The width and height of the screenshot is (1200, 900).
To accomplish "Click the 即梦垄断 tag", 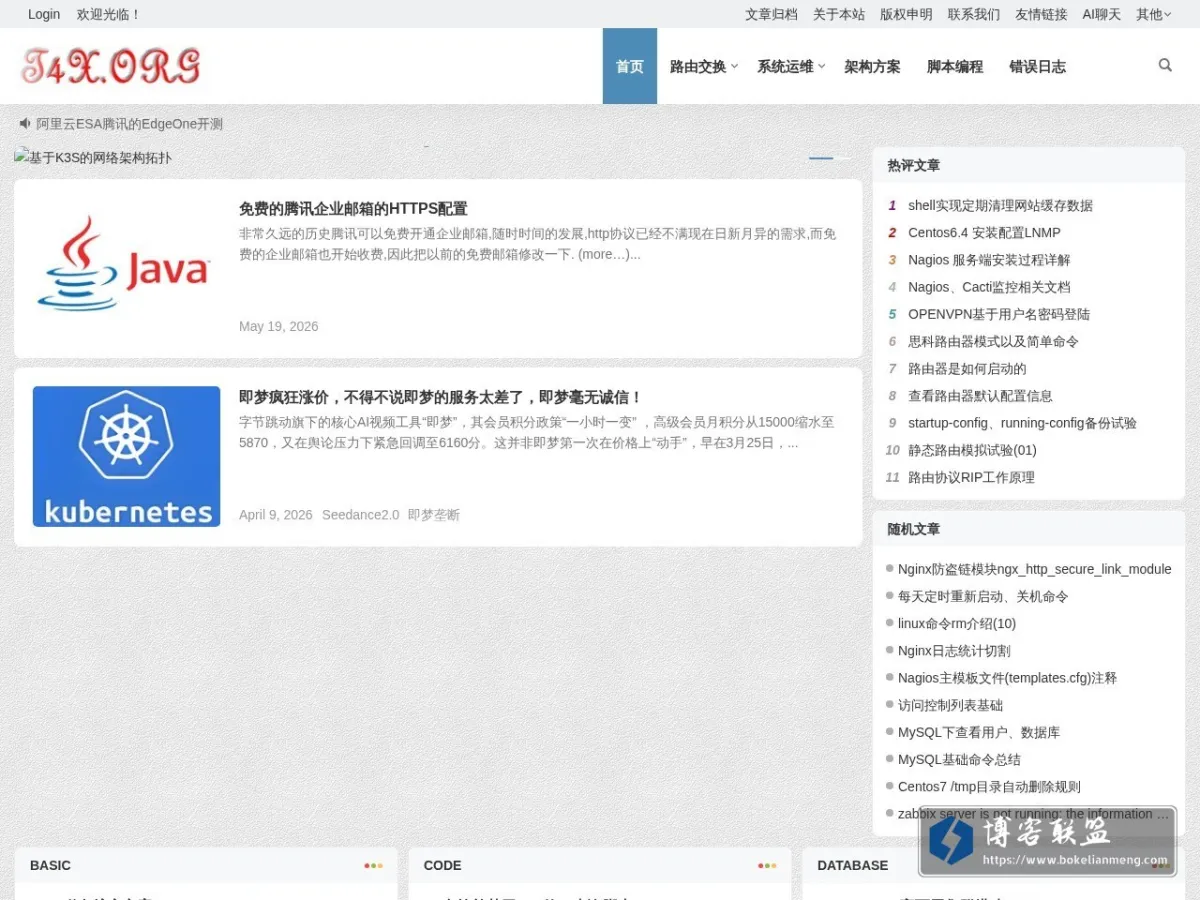I will point(434,515).
